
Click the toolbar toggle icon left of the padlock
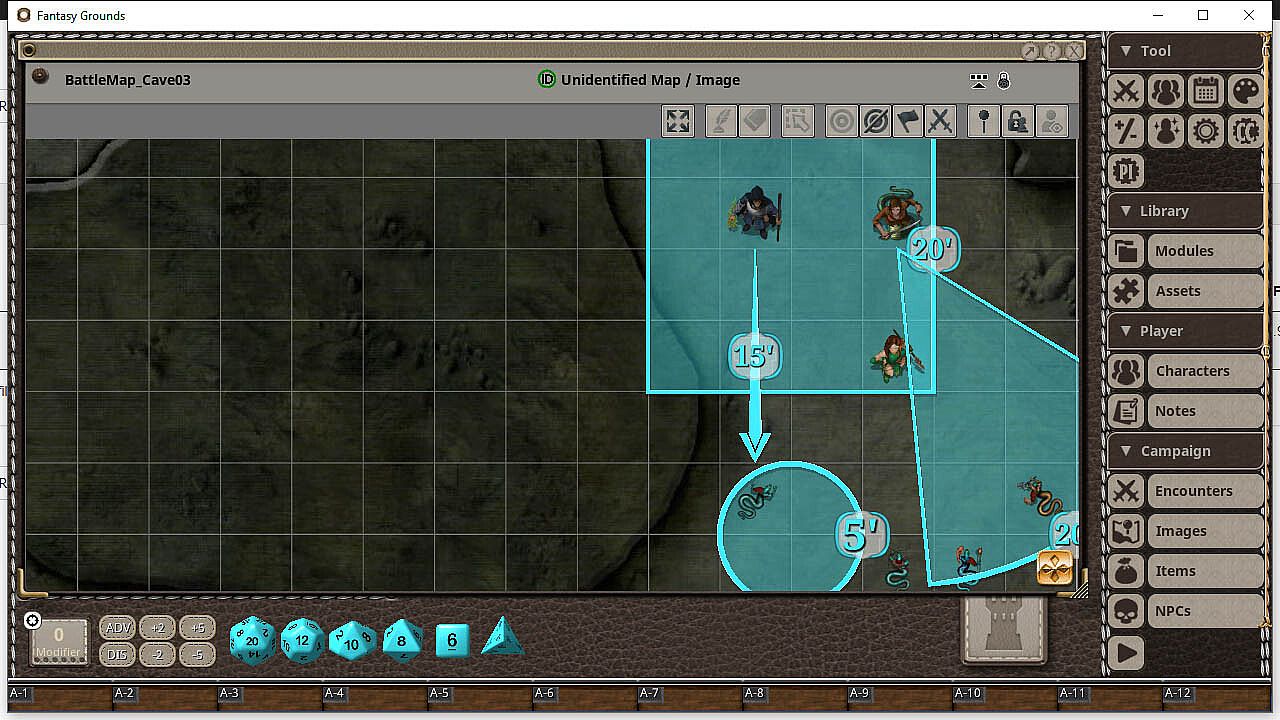point(979,80)
